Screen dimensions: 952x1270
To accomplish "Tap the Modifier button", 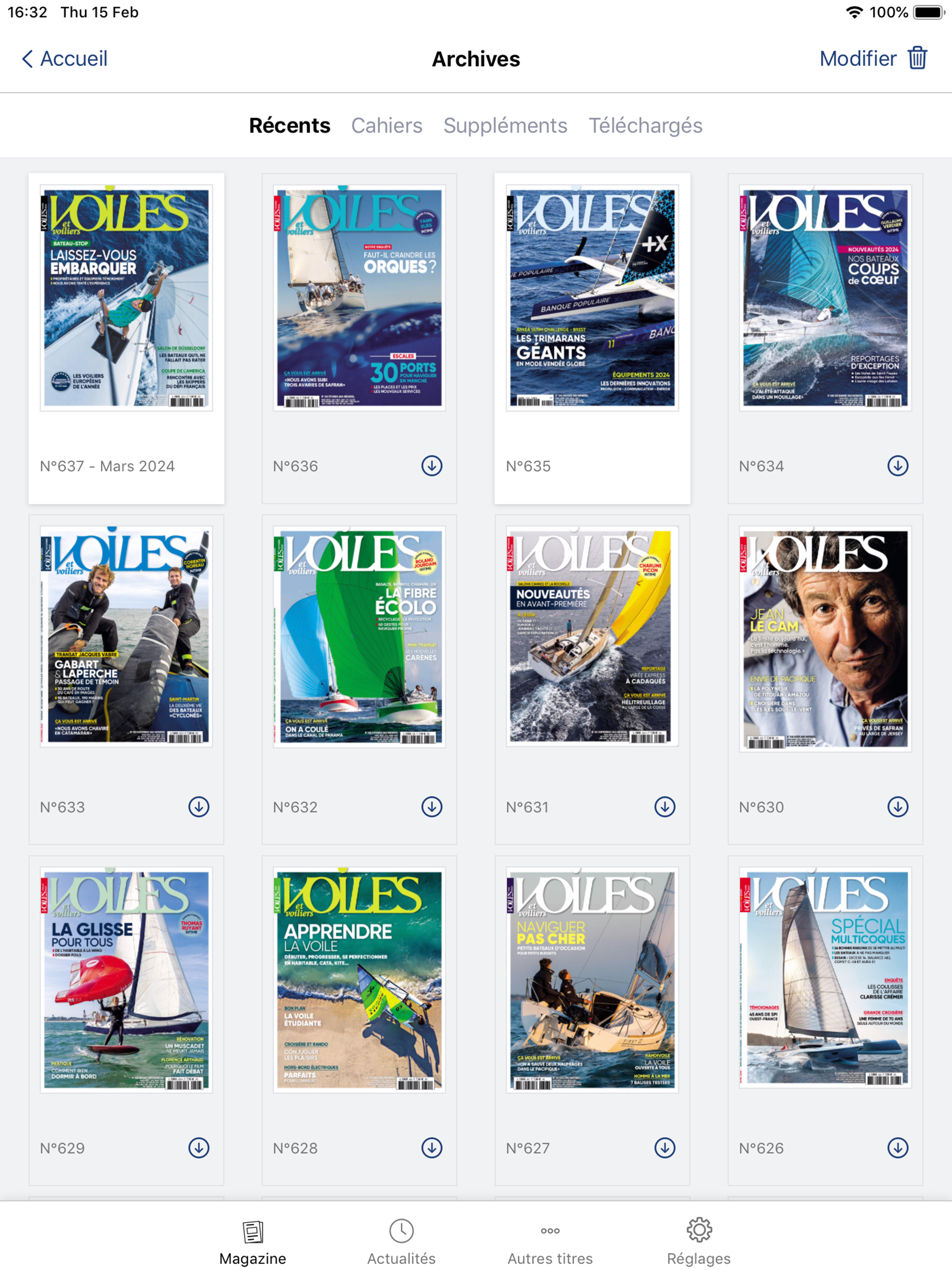I will [x=858, y=59].
